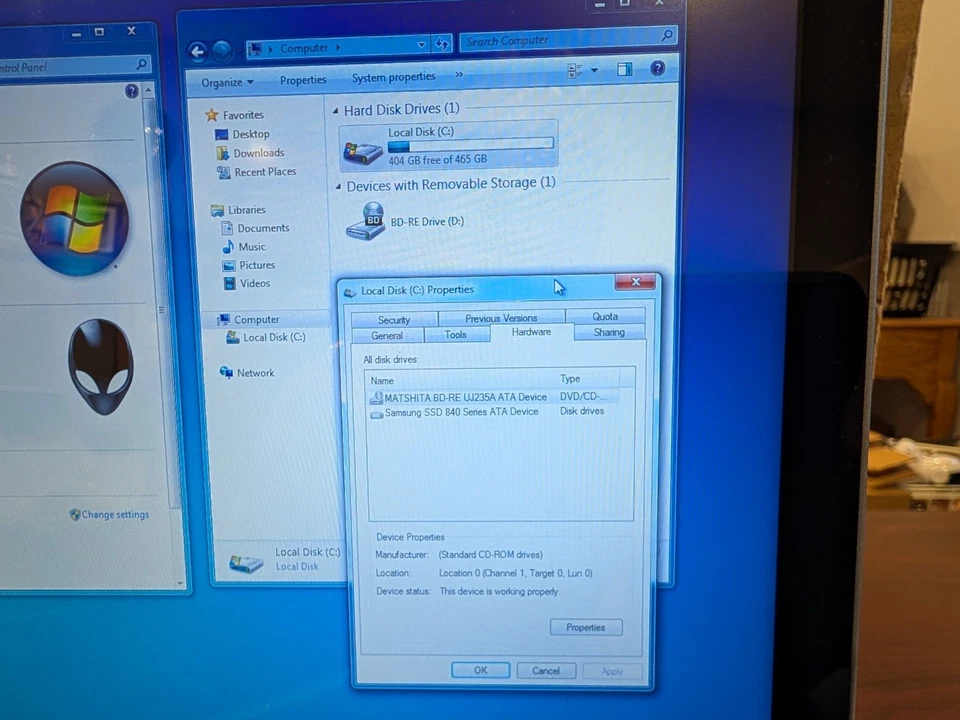
Task: Open the view options dropdown arrow
Action: point(594,70)
